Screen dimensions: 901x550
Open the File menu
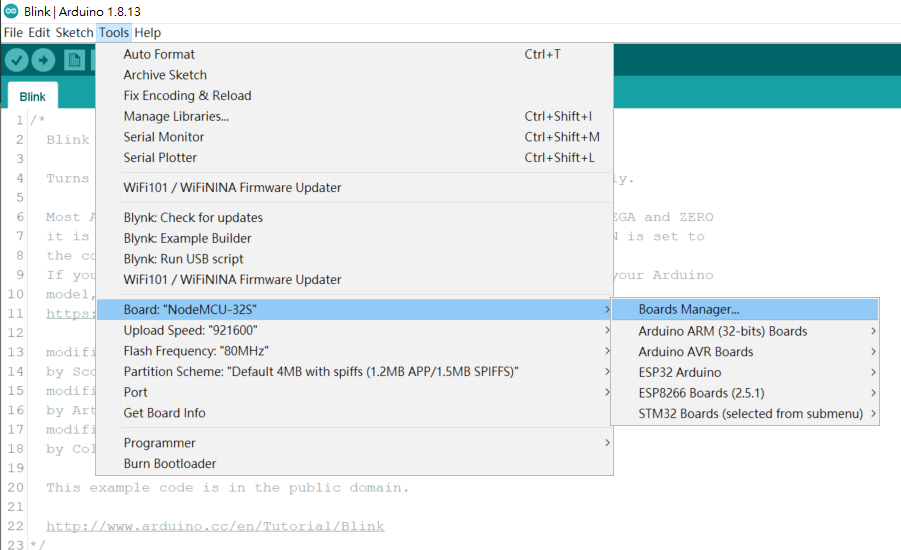pyautogui.click(x=13, y=33)
